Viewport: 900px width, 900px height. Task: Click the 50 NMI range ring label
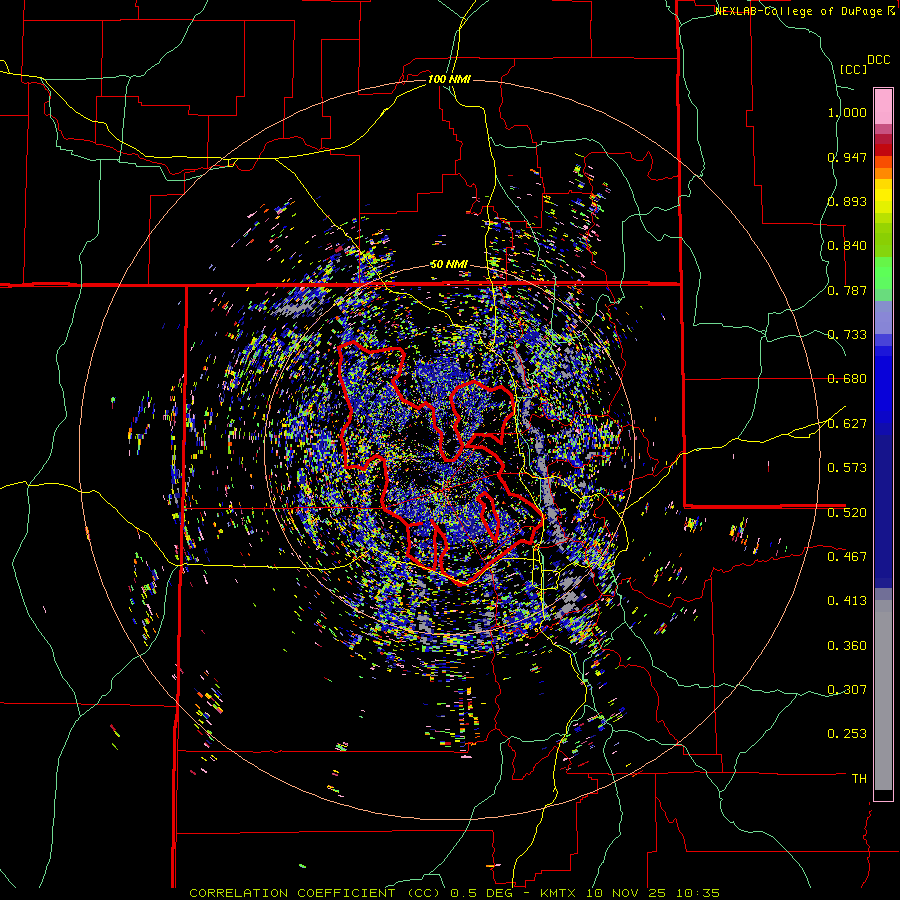pyautogui.click(x=449, y=264)
